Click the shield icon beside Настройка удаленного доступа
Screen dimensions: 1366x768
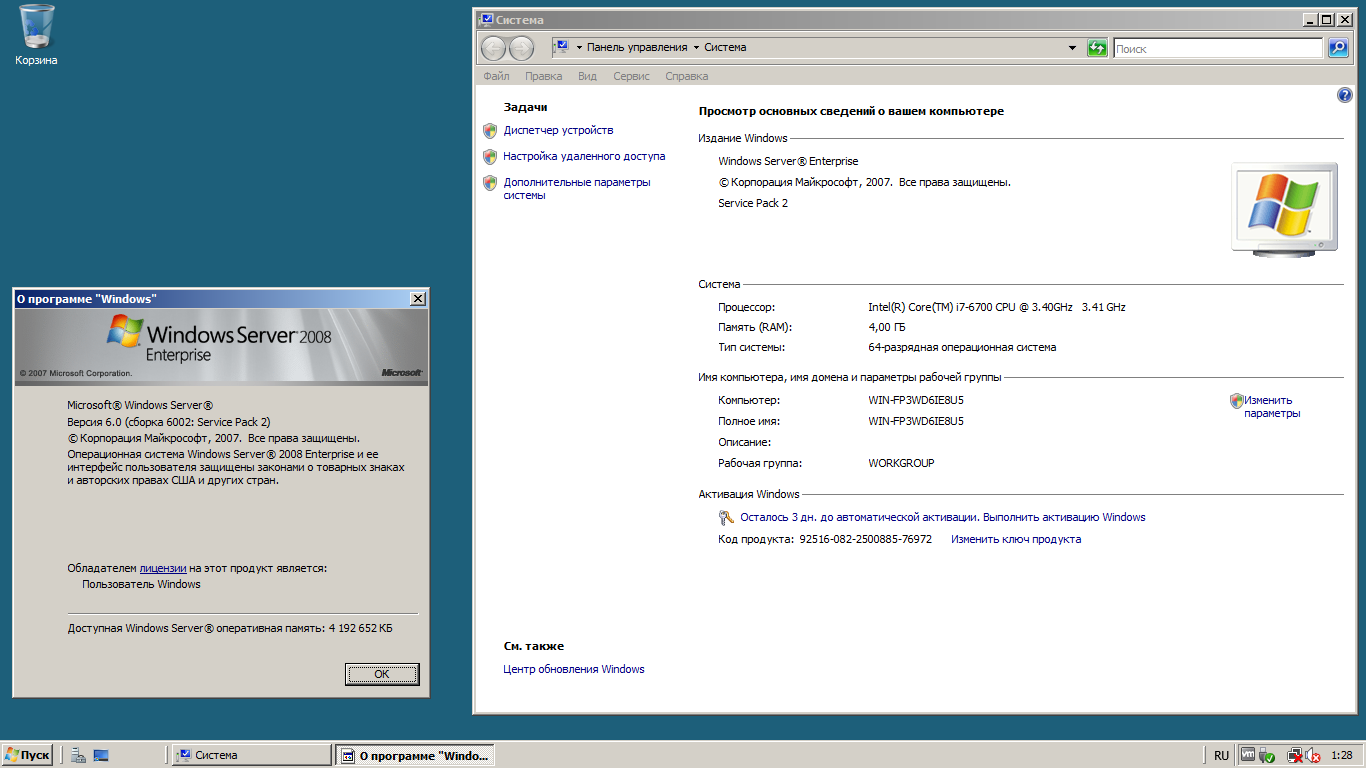tap(490, 157)
